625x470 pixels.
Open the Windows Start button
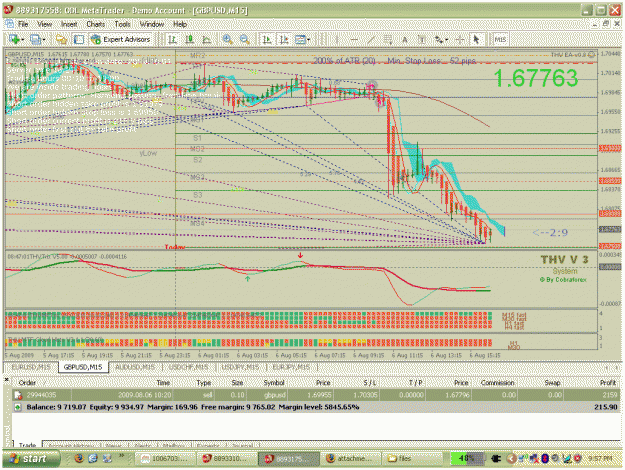30,459
